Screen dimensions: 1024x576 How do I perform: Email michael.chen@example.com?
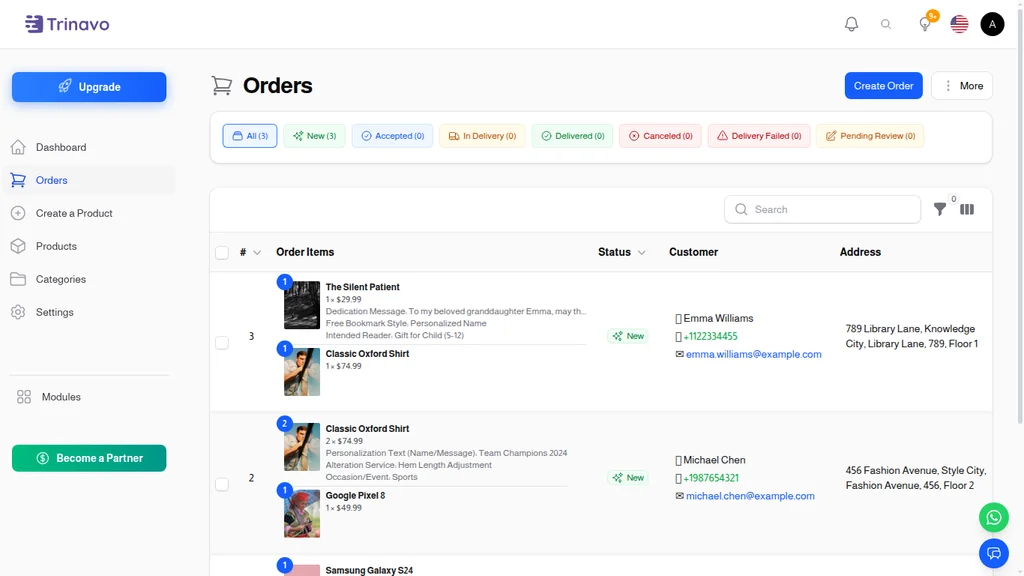click(x=750, y=496)
